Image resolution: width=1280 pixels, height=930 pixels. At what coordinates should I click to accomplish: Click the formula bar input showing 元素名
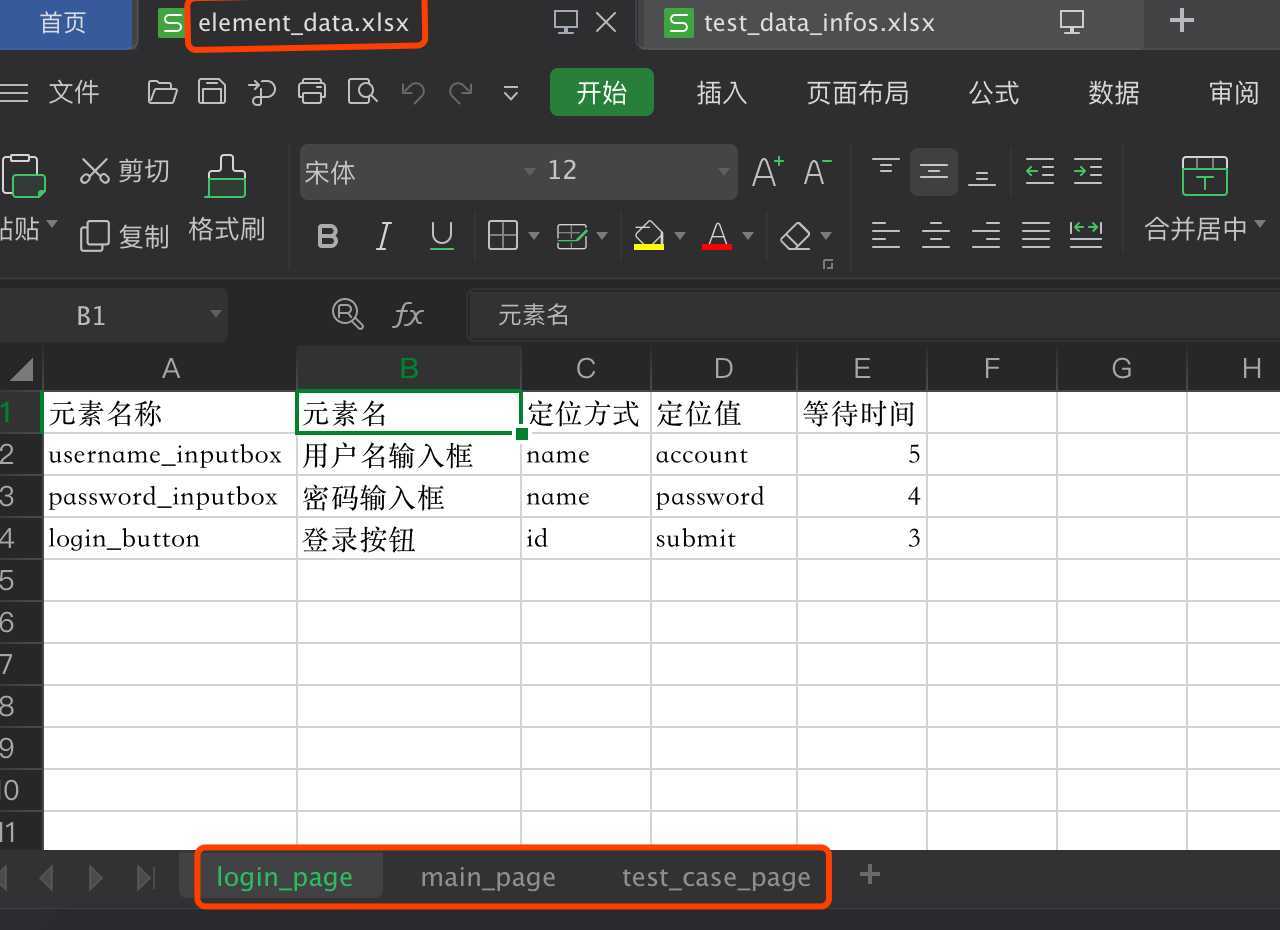tap(875, 315)
